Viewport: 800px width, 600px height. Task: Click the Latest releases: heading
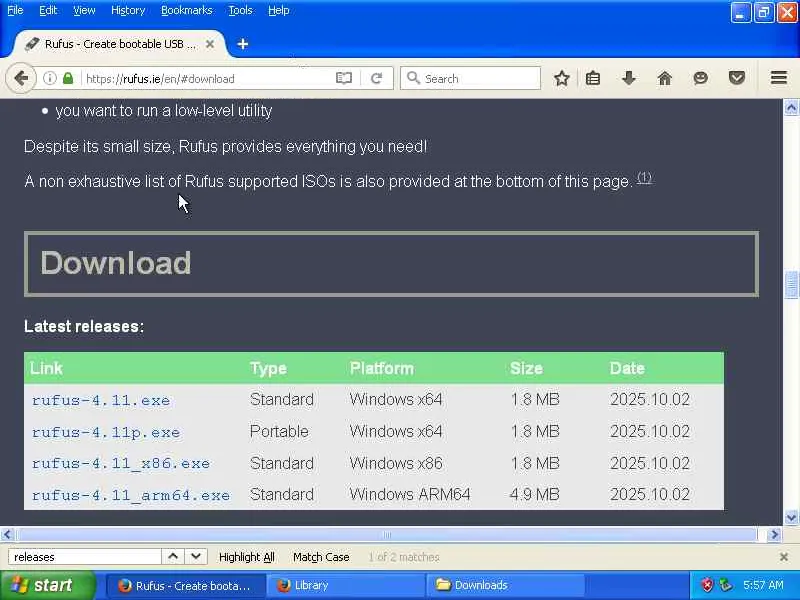point(84,327)
